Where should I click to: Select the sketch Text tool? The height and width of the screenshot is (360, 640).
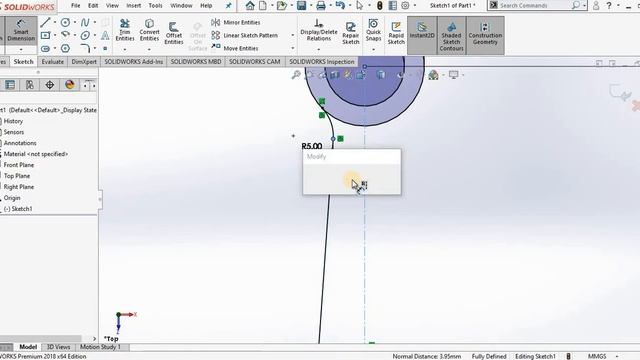click(105, 36)
